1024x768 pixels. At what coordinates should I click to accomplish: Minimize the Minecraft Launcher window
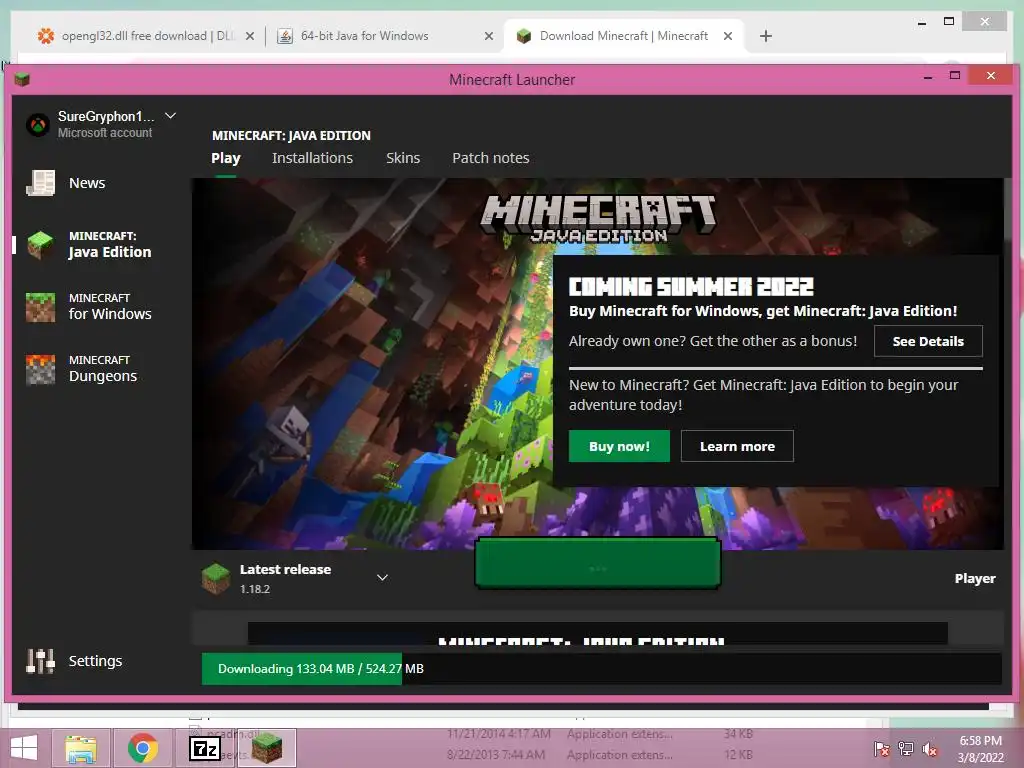pyautogui.click(x=927, y=77)
